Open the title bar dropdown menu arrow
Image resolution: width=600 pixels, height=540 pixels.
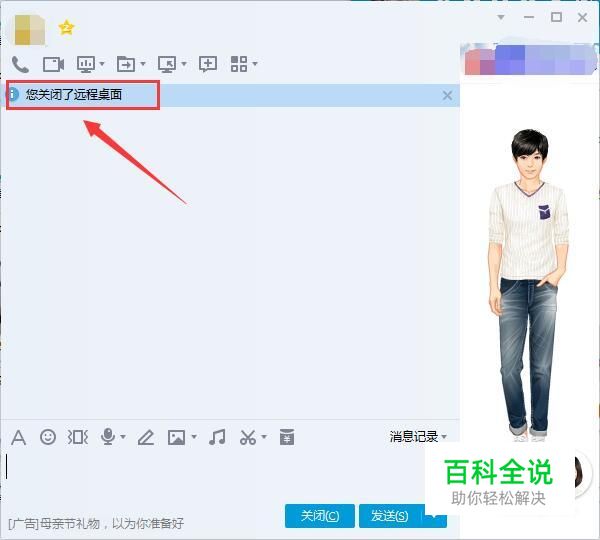[x=501, y=18]
